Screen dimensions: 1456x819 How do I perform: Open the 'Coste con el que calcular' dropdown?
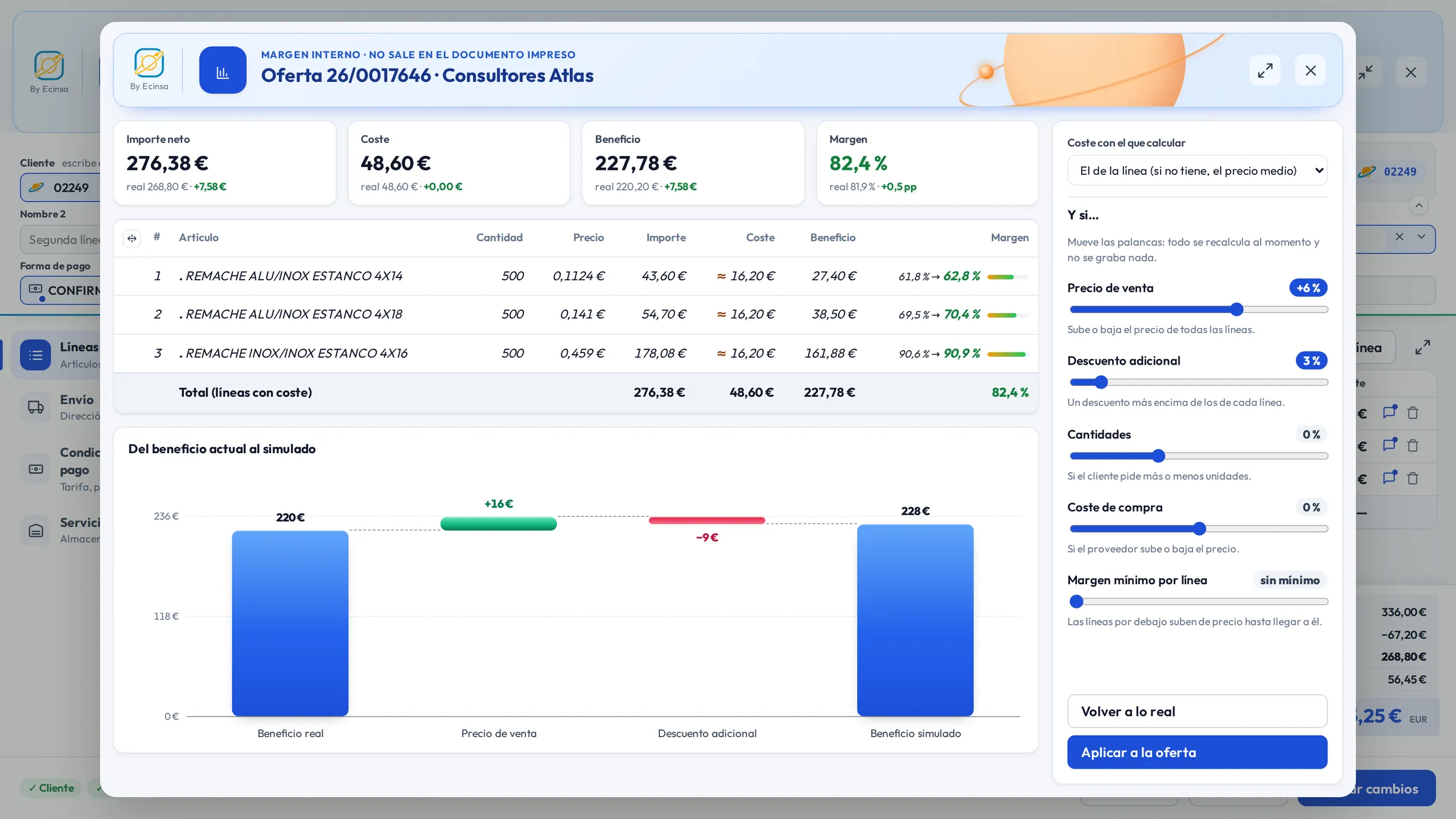[x=1197, y=171]
